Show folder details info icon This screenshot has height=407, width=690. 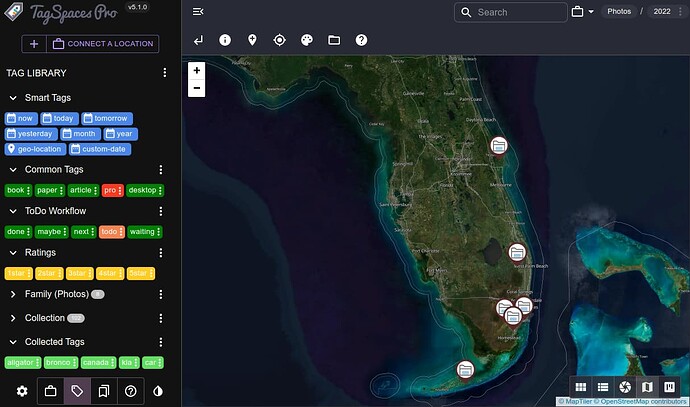225,40
